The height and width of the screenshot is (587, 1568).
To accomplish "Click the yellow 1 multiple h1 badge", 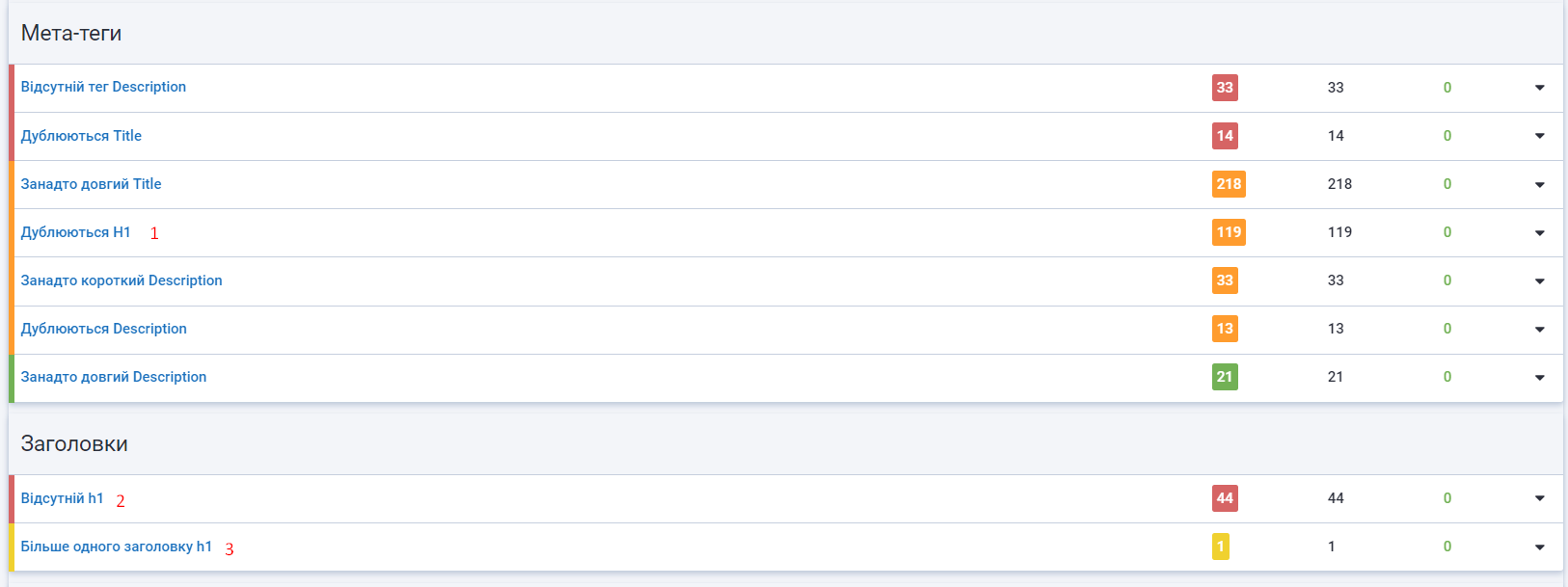I will tap(1221, 547).
